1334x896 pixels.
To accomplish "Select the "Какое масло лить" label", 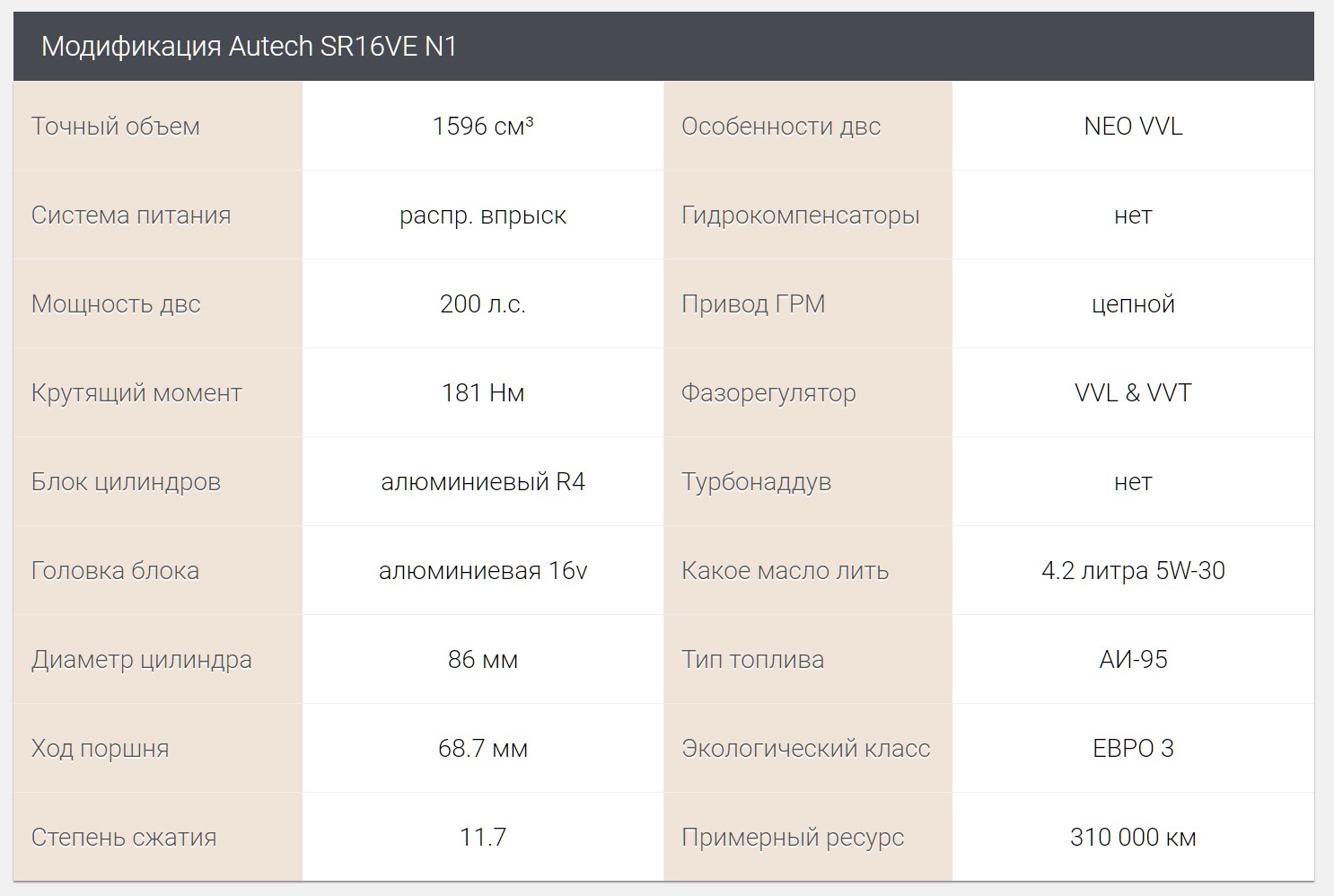I will pos(785,570).
